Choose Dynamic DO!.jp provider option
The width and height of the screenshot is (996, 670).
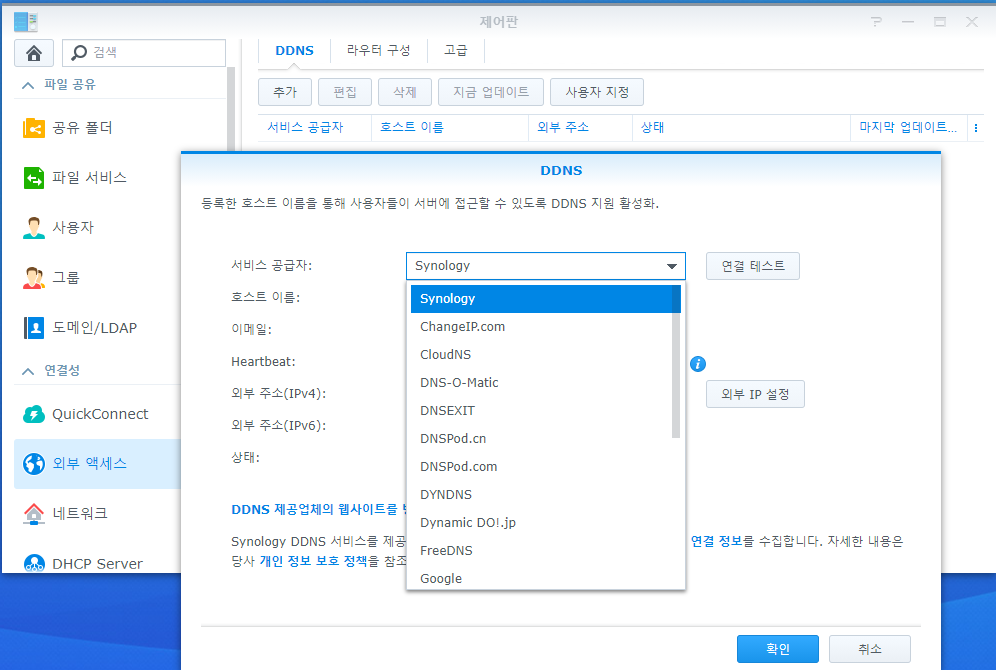pyautogui.click(x=545, y=522)
